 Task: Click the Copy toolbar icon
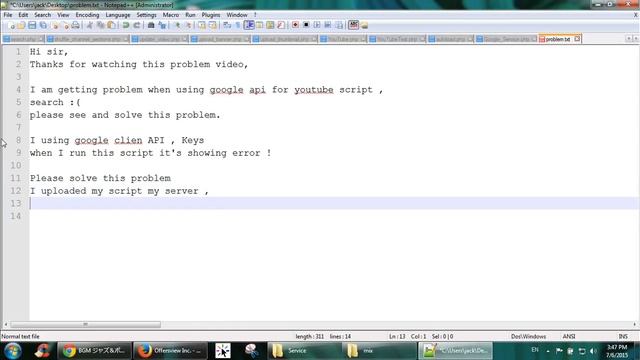100,25
